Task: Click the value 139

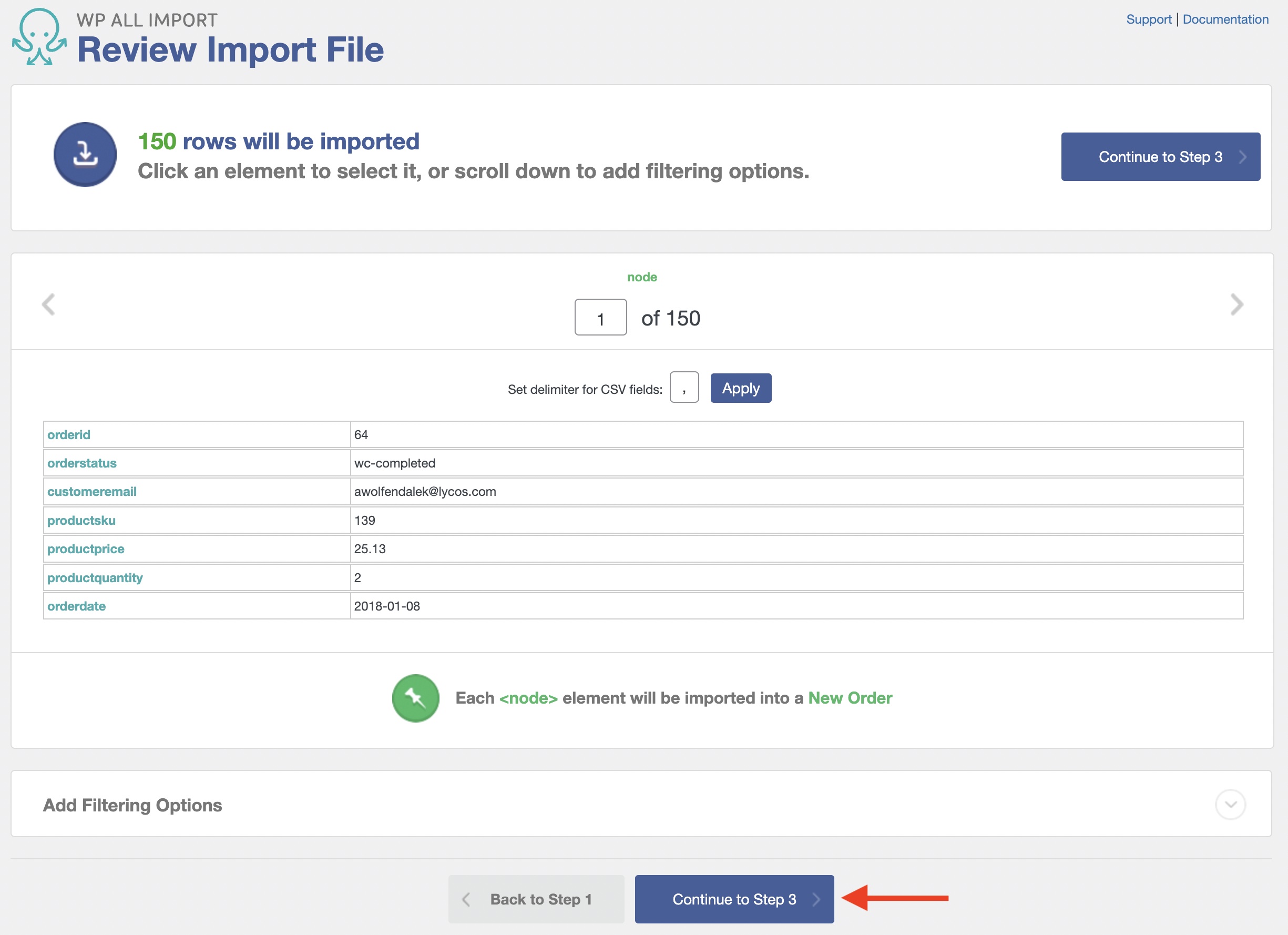Action: (x=365, y=520)
